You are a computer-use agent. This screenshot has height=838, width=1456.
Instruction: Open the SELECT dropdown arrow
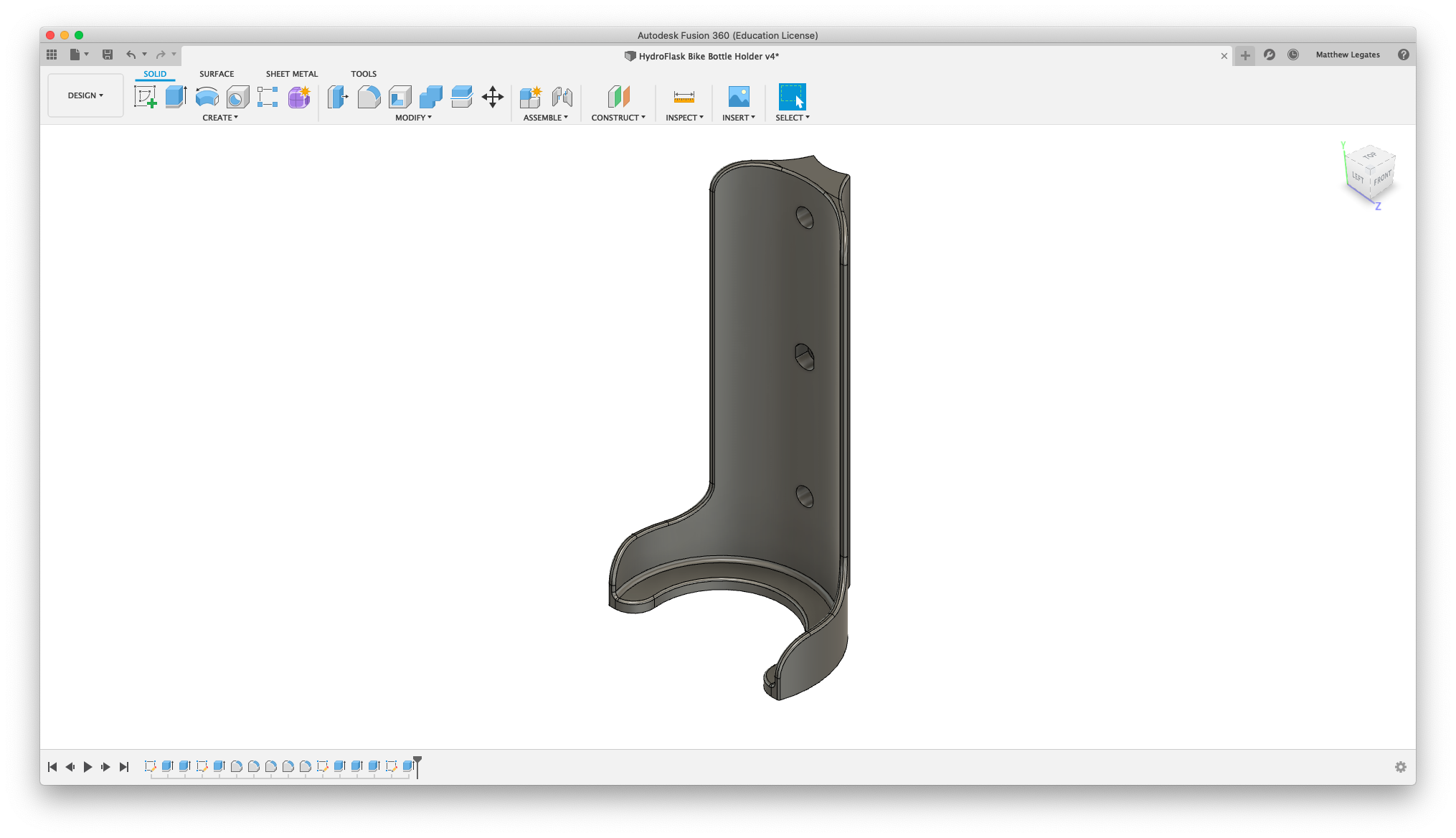(808, 118)
